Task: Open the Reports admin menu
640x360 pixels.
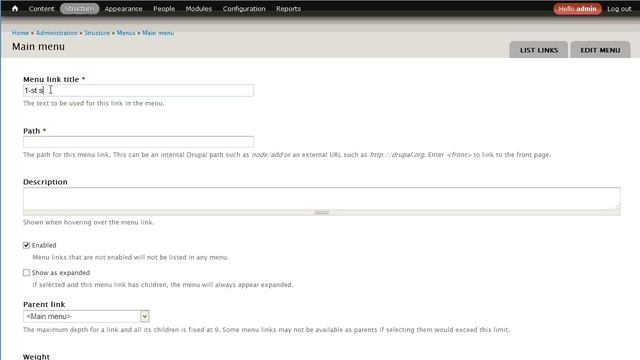Action: [x=289, y=9]
